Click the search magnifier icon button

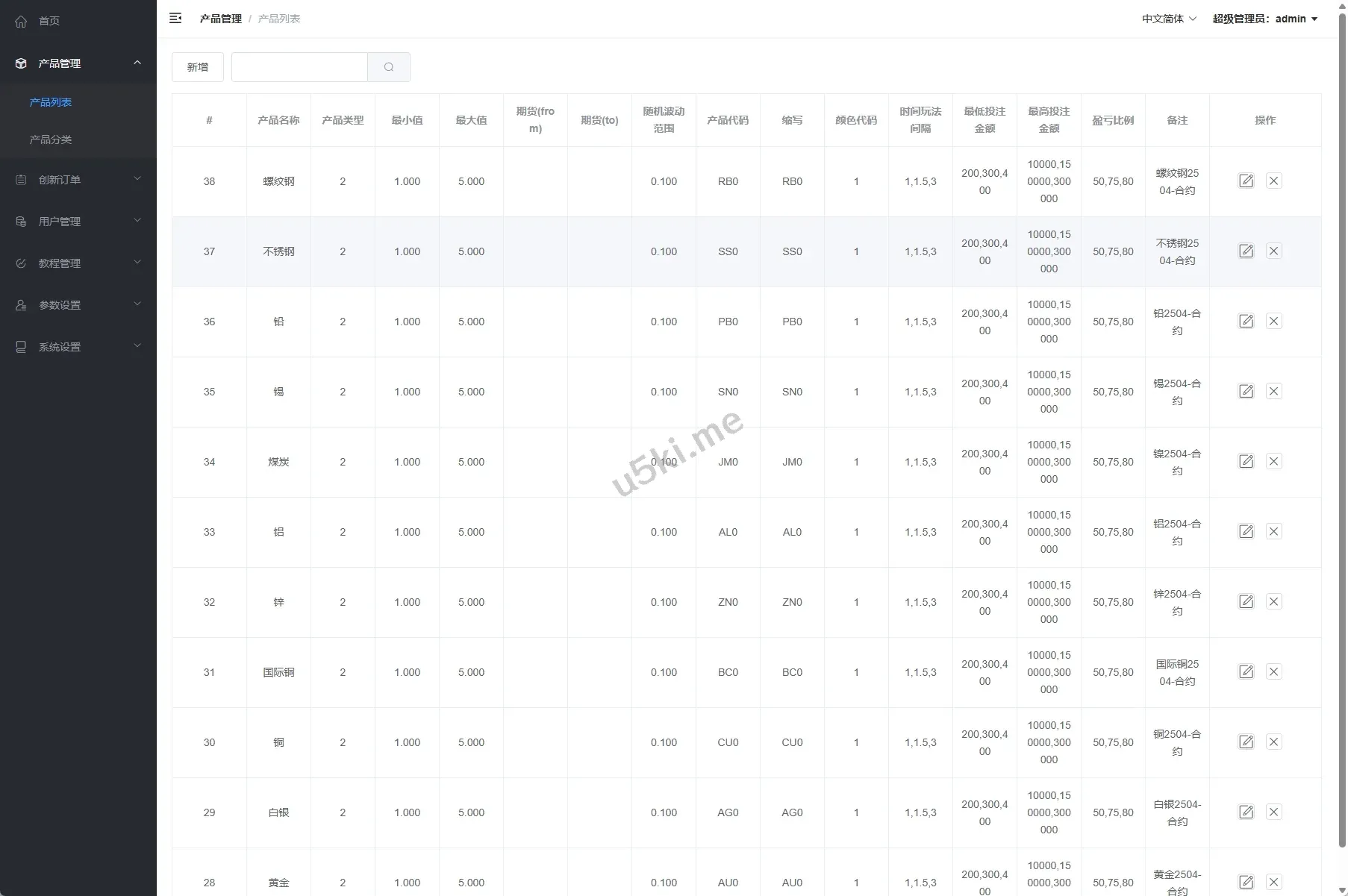coord(388,67)
